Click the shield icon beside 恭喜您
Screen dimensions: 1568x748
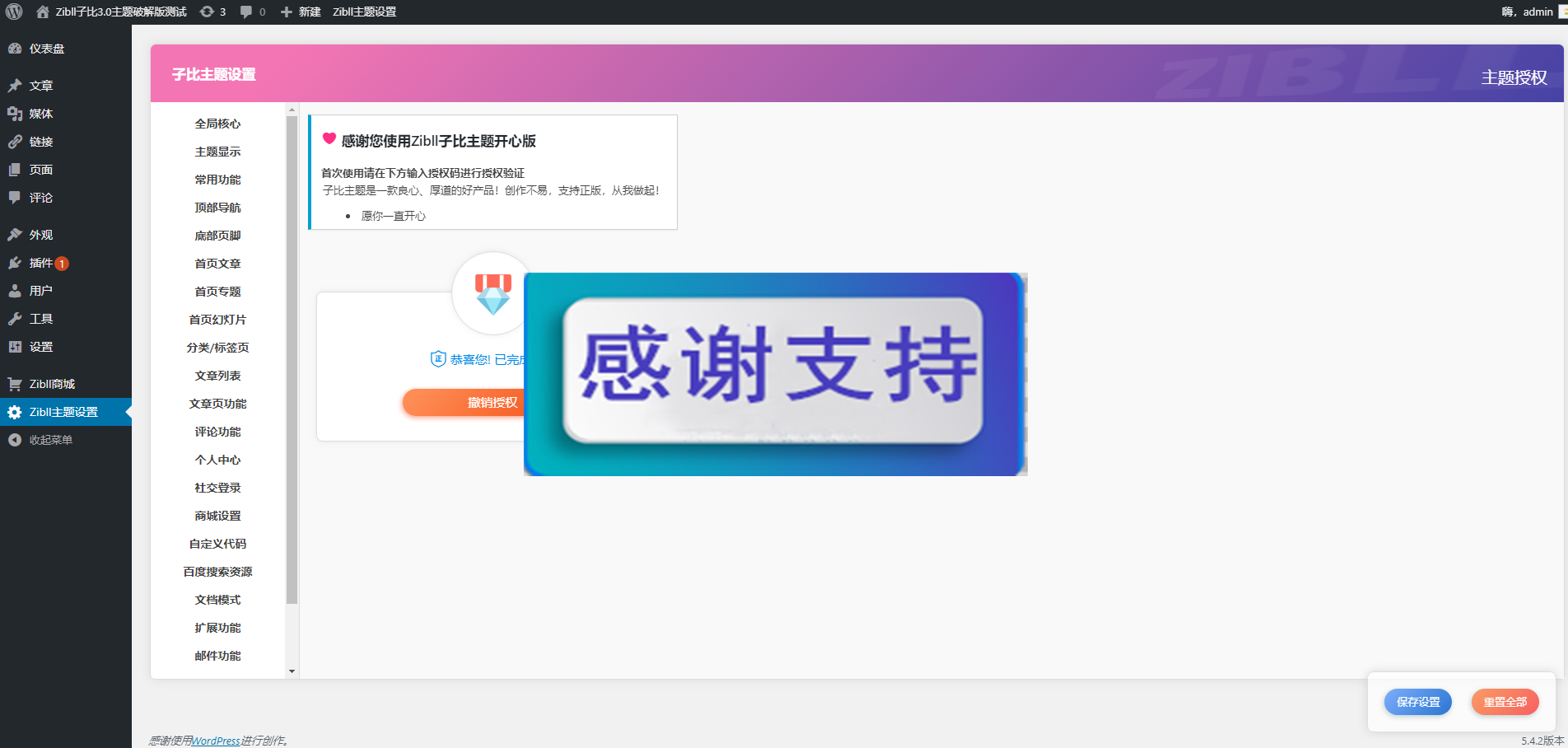(x=438, y=358)
